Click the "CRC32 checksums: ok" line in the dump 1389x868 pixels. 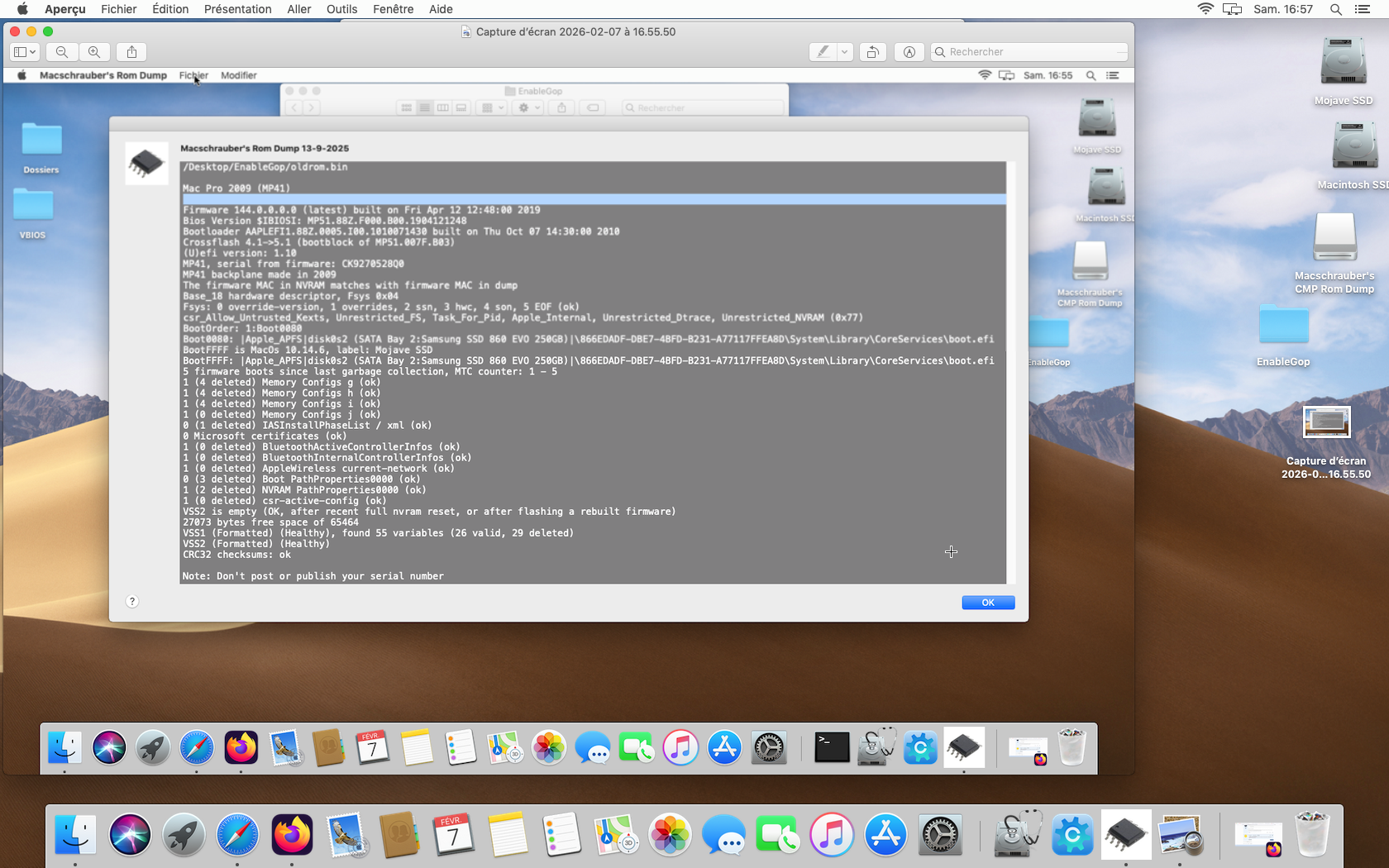pos(236,555)
